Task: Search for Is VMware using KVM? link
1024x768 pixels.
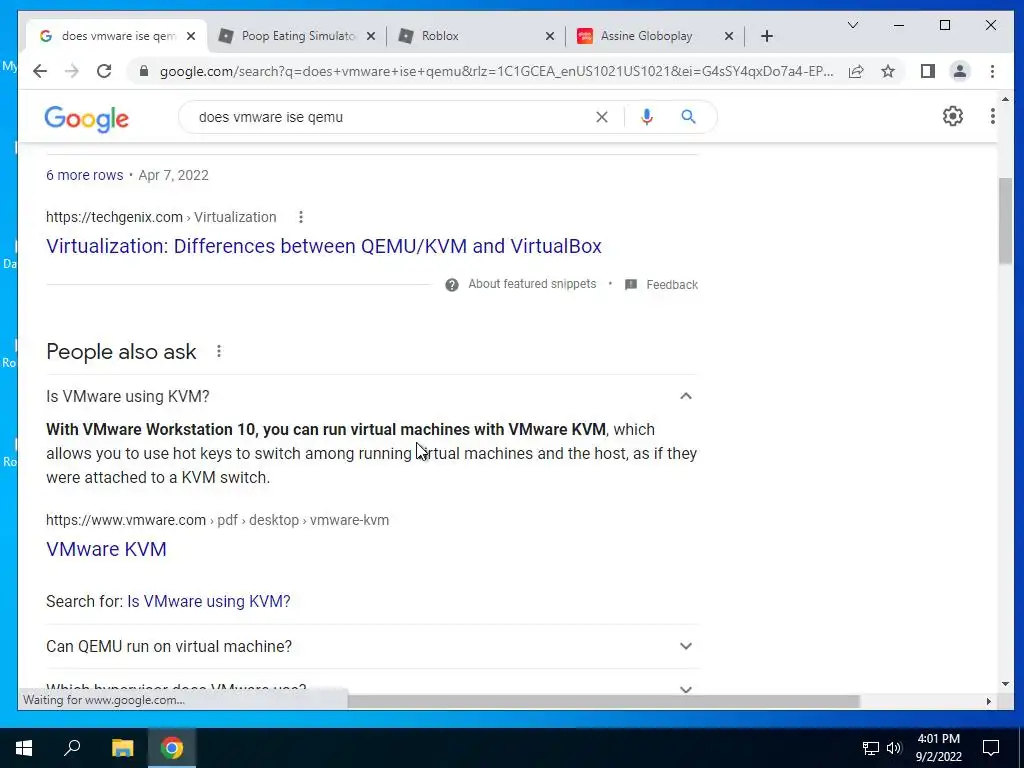Action: pos(208,601)
